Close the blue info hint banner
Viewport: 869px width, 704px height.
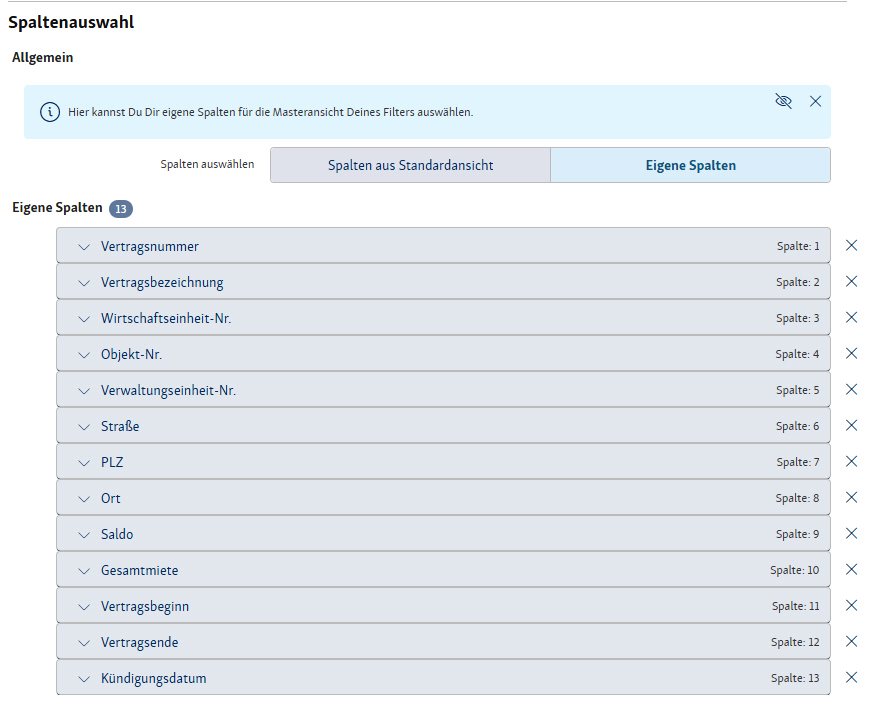pyautogui.click(x=815, y=101)
